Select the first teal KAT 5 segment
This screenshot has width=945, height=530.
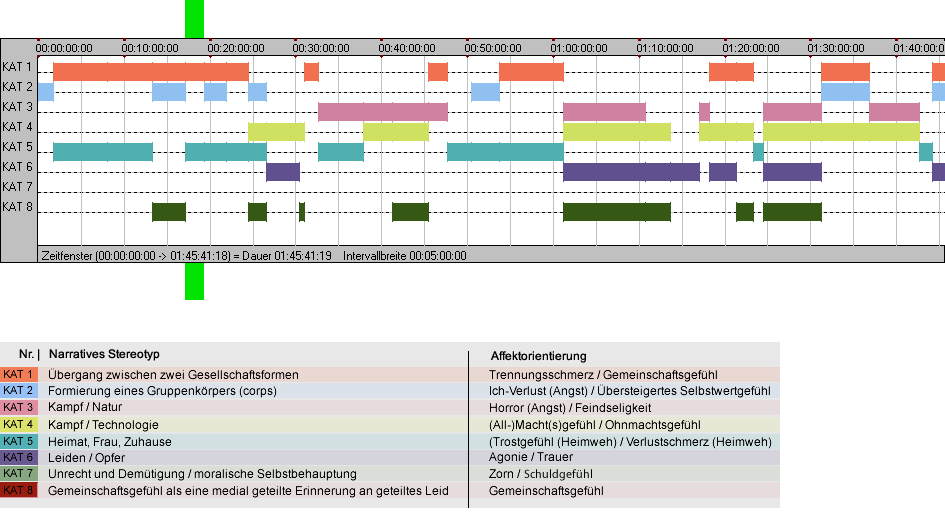[103, 152]
